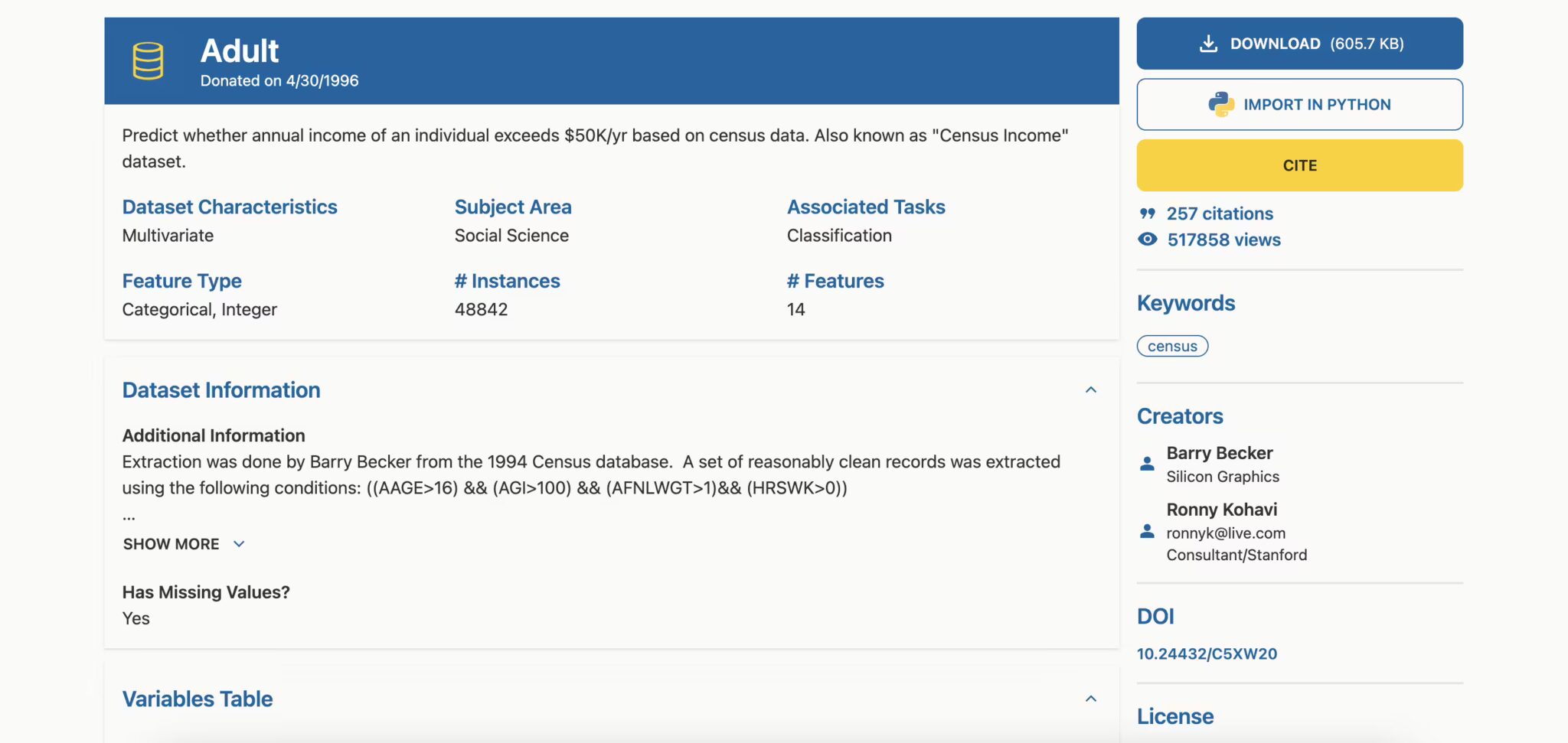Image resolution: width=1568 pixels, height=743 pixels.
Task: Open the DOI 10.24432/C5XW20 link
Action: coord(1207,653)
